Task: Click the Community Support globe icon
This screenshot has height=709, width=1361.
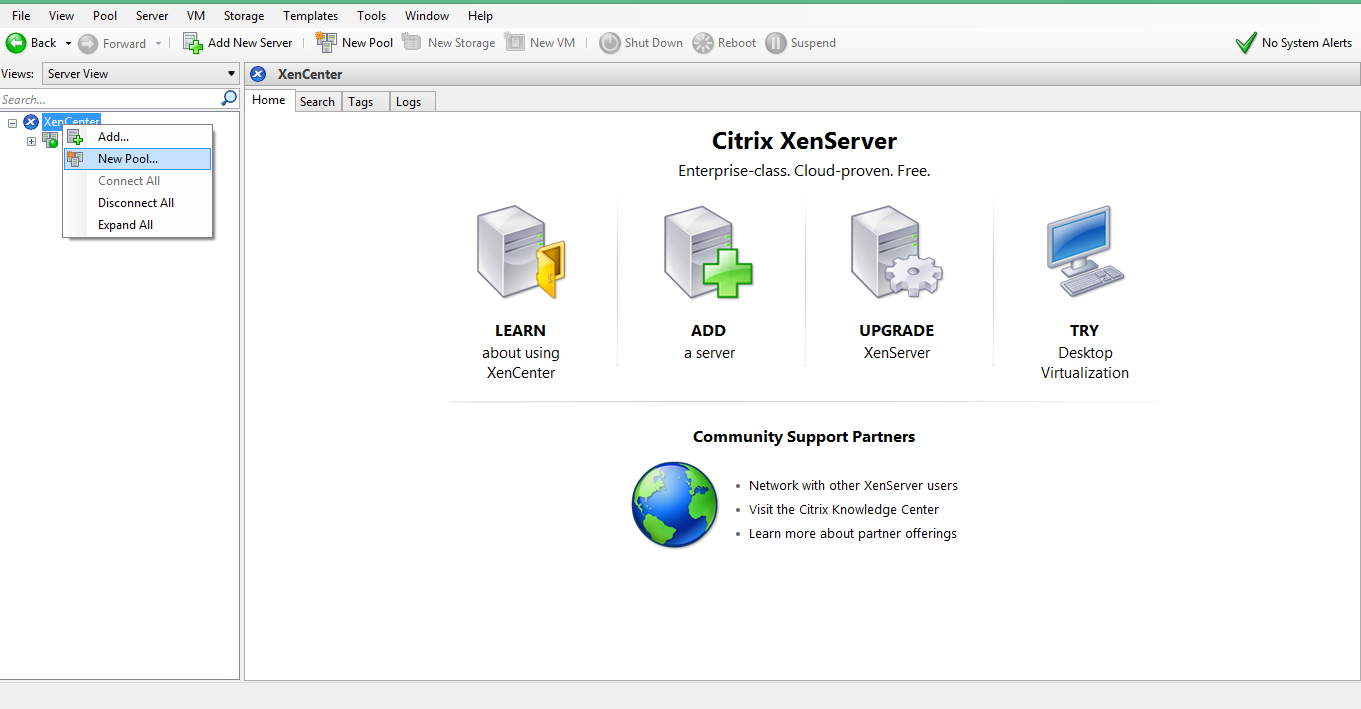Action: pos(675,505)
